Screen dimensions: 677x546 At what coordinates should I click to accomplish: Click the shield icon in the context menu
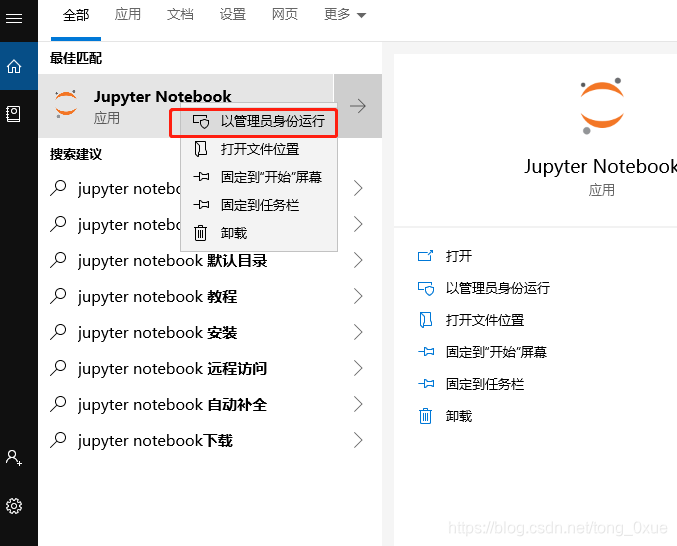pos(201,122)
